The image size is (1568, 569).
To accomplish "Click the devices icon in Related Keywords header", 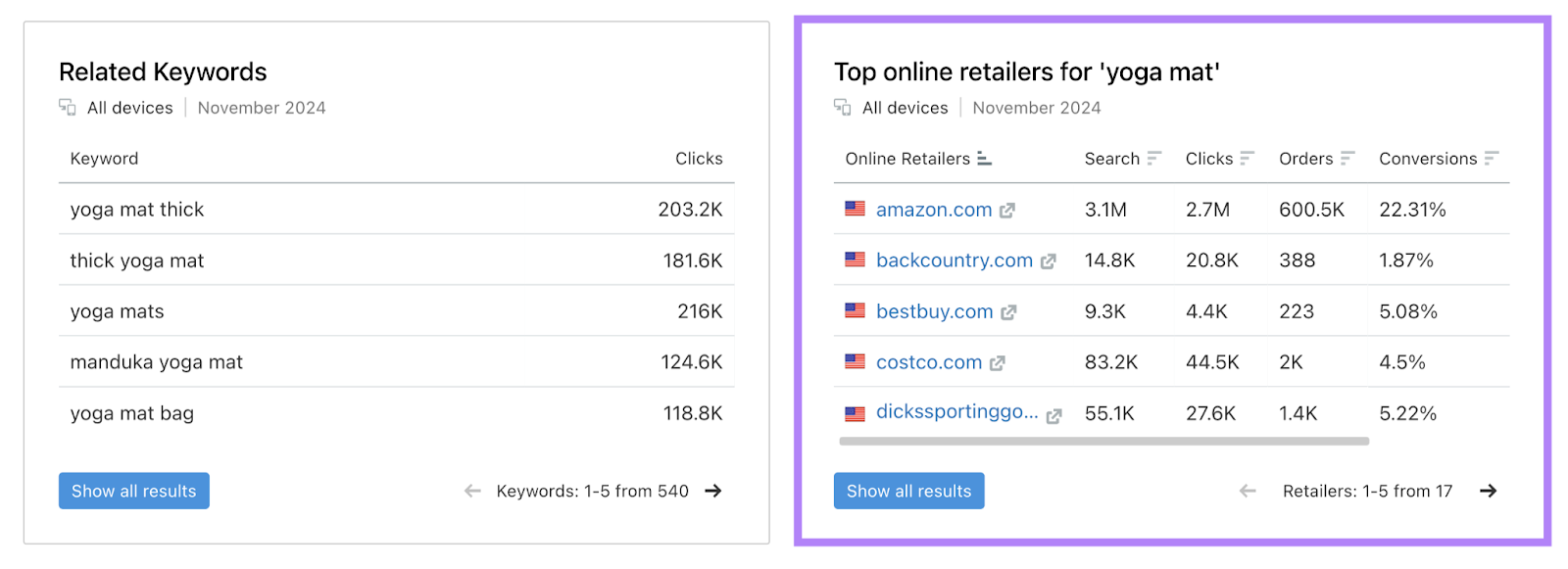I will 67,108.
